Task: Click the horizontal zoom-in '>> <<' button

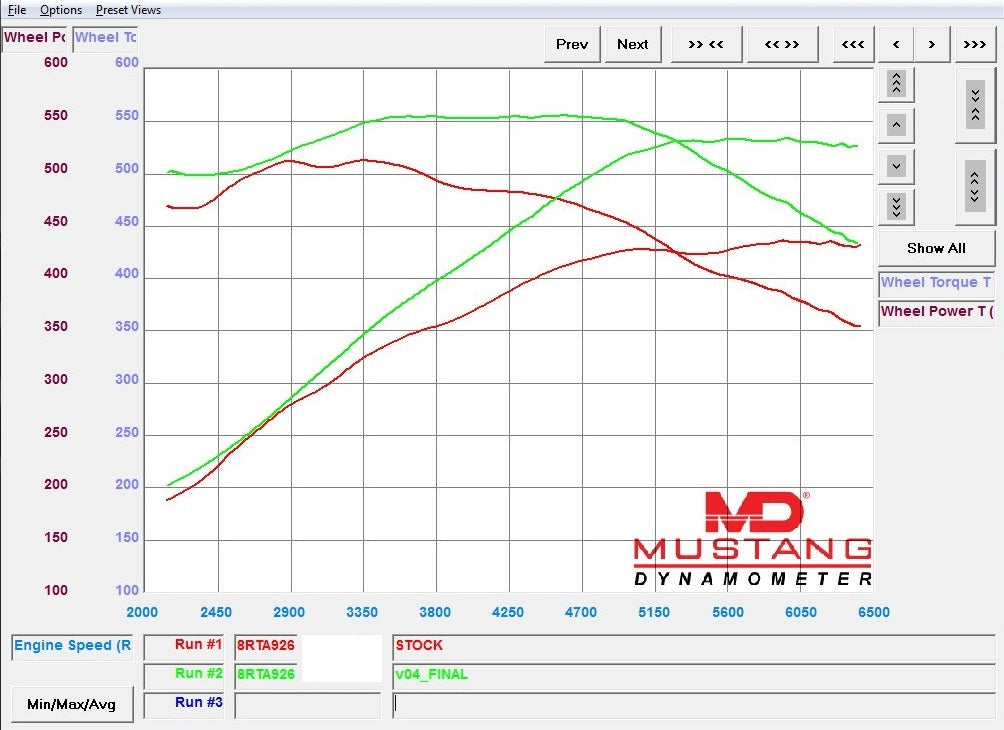Action: [705, 44]
